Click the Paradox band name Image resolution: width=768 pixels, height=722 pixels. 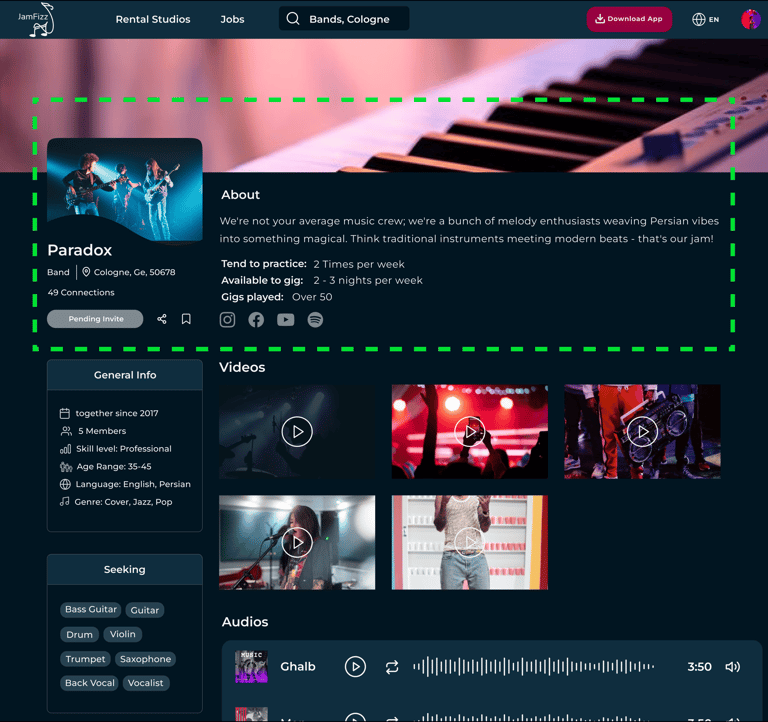click(x=79, y=250)
